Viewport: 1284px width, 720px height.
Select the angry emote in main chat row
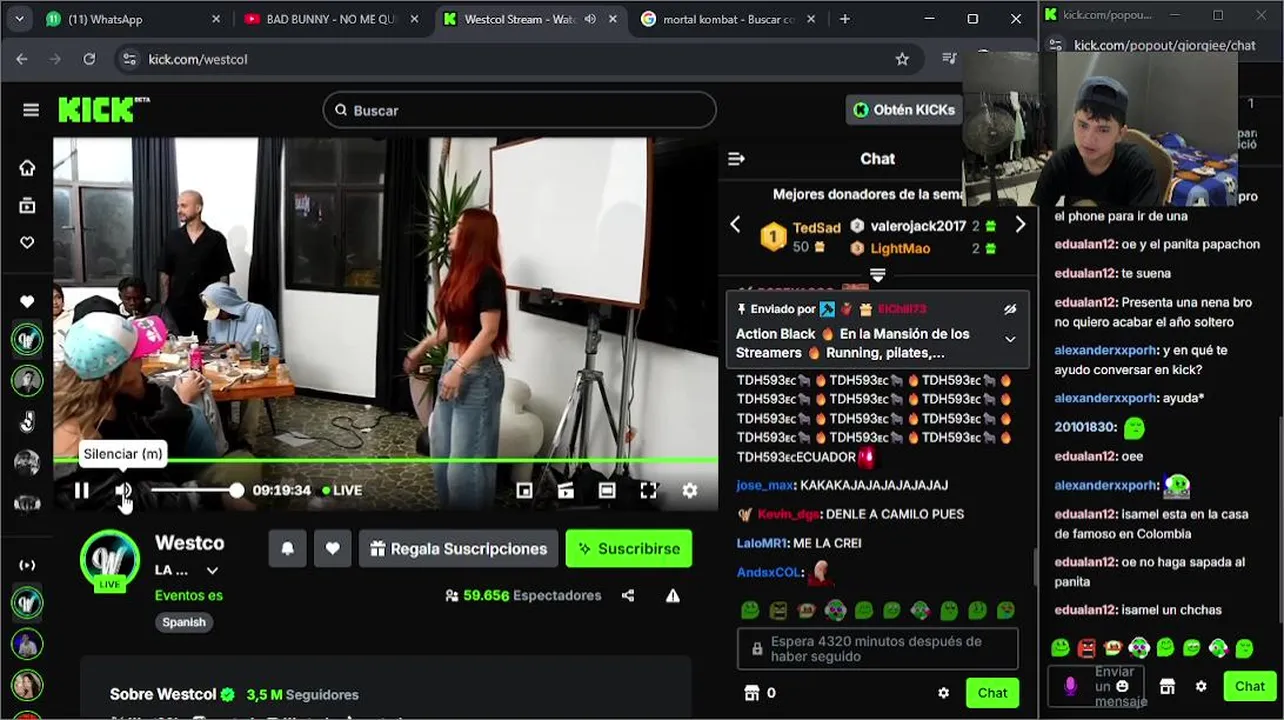pos(778,610)
